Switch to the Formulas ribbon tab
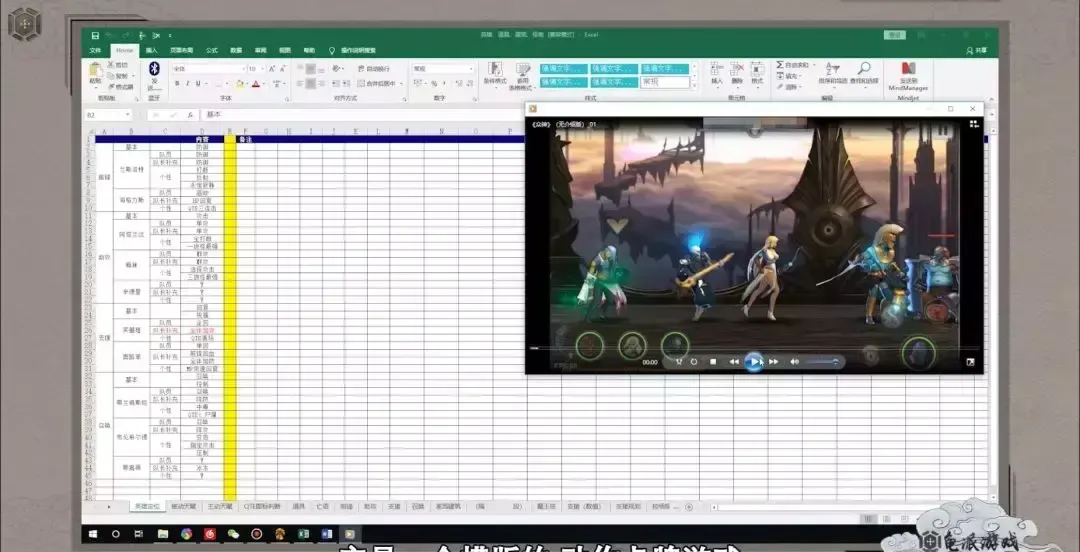Screen dimensions: 1080x552 point(211,50)
